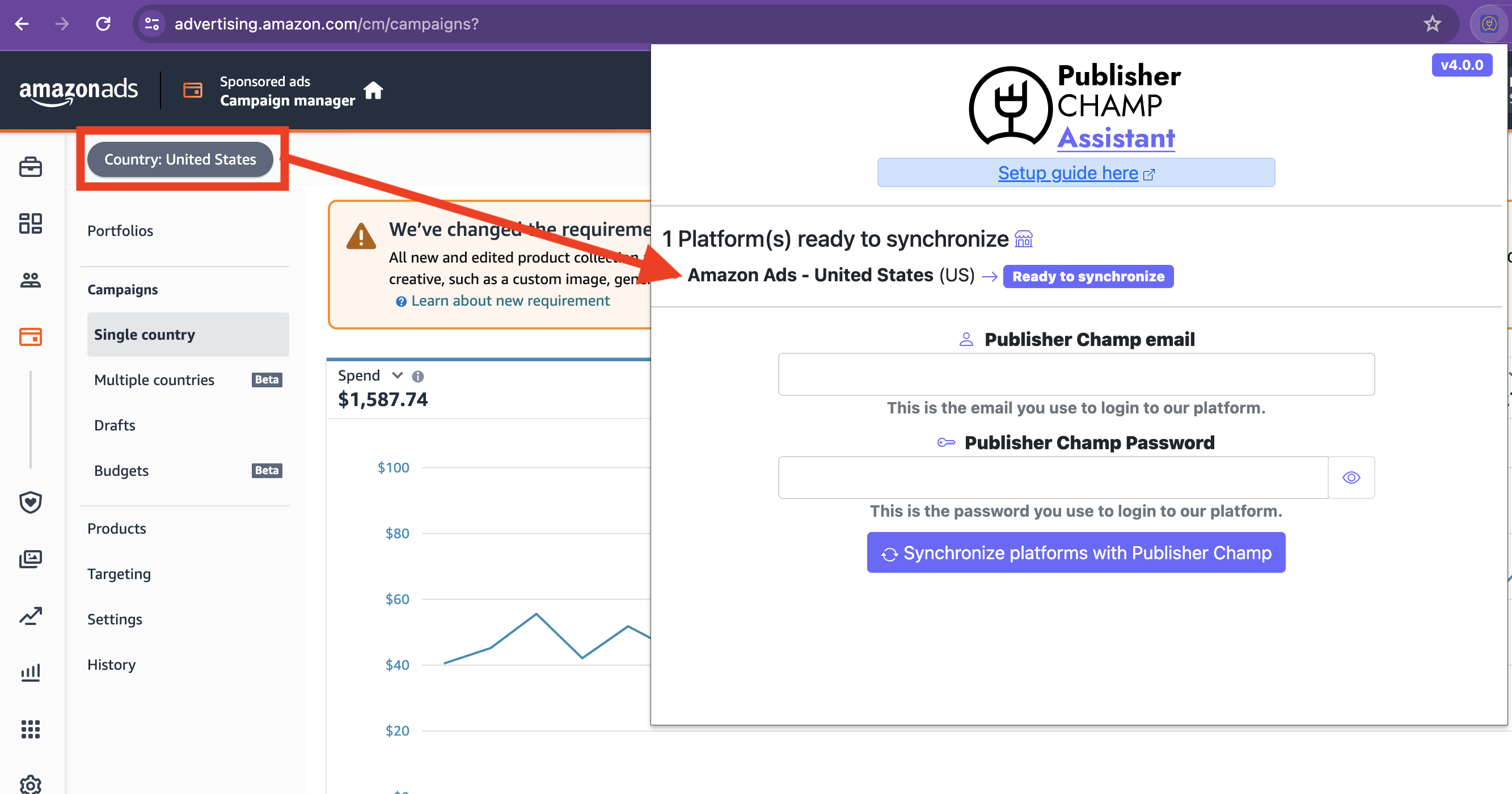This screenshot has height=794, width=1512.
Task: Open Budgets in the side menu
Action: click(x=121, y=471)
